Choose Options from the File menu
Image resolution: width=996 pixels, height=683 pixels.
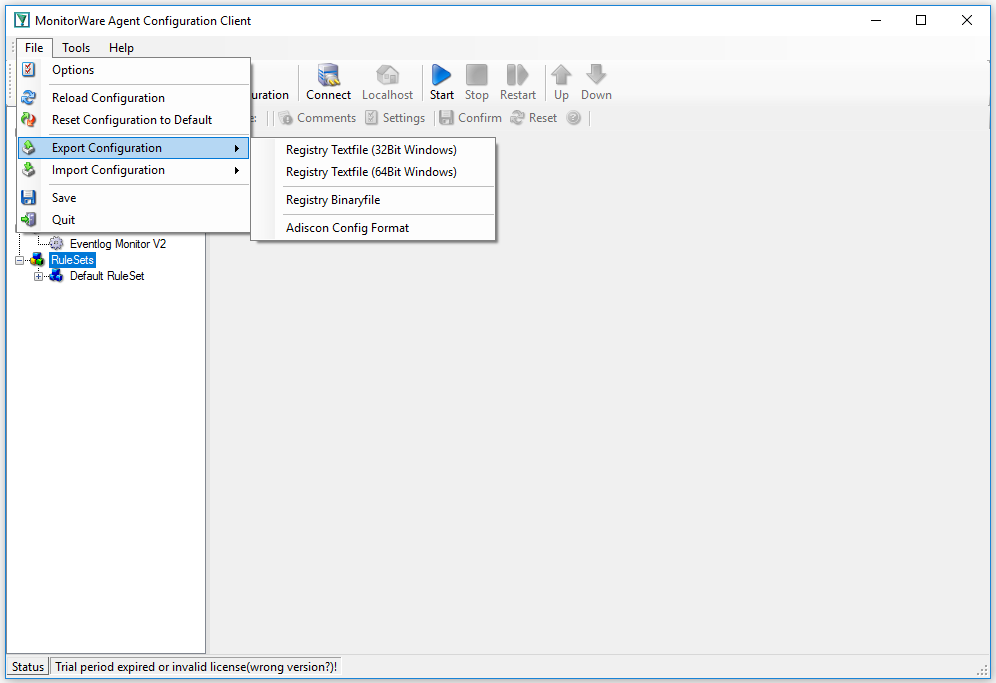pyautogui.click(x=133, y=70)
